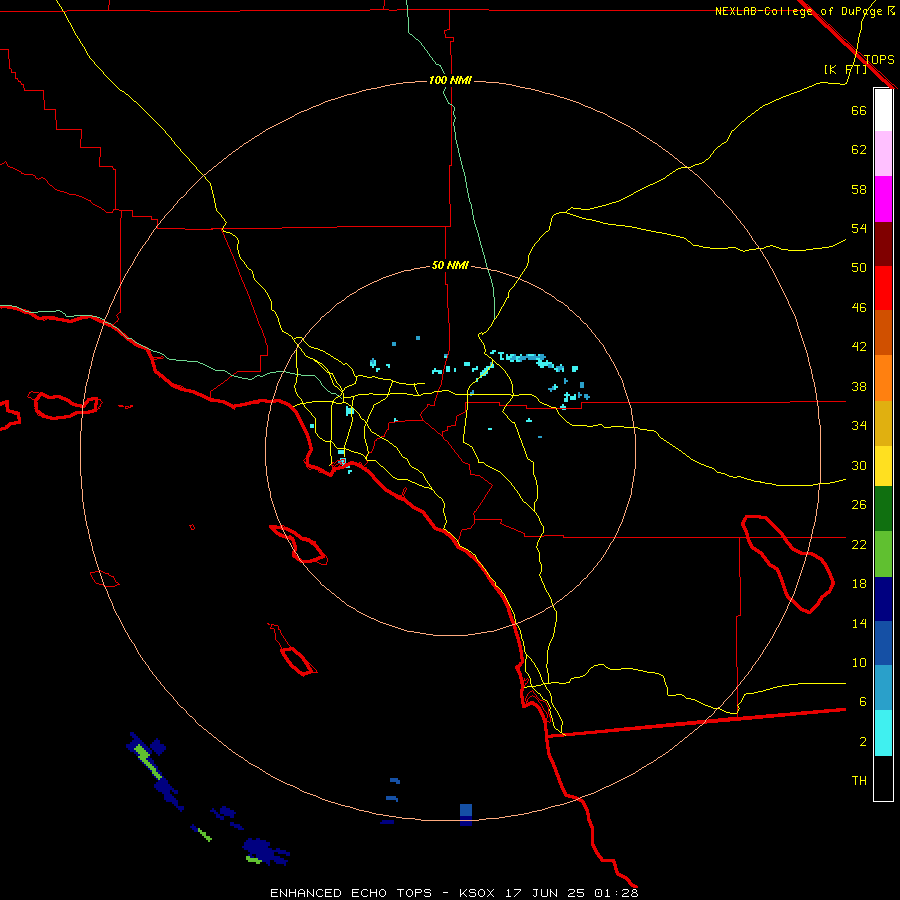
Task: Click the 2 legend value
Action: (x=862, y=742)
